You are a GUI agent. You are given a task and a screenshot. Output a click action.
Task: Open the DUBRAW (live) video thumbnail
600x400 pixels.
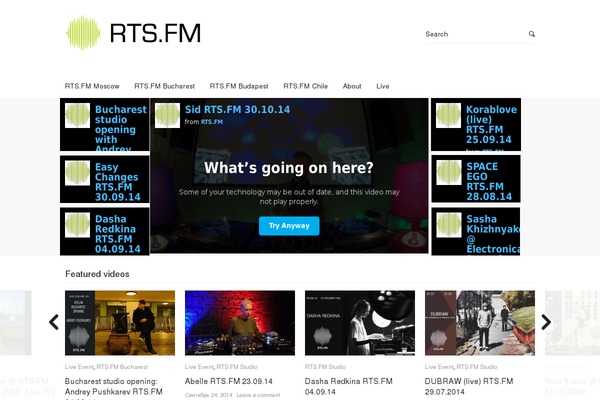480,323
